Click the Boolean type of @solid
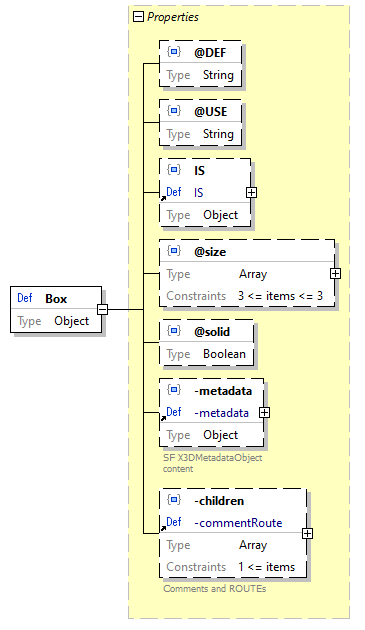This screenshot has height=630, width=365. click(x=224, y=354)
